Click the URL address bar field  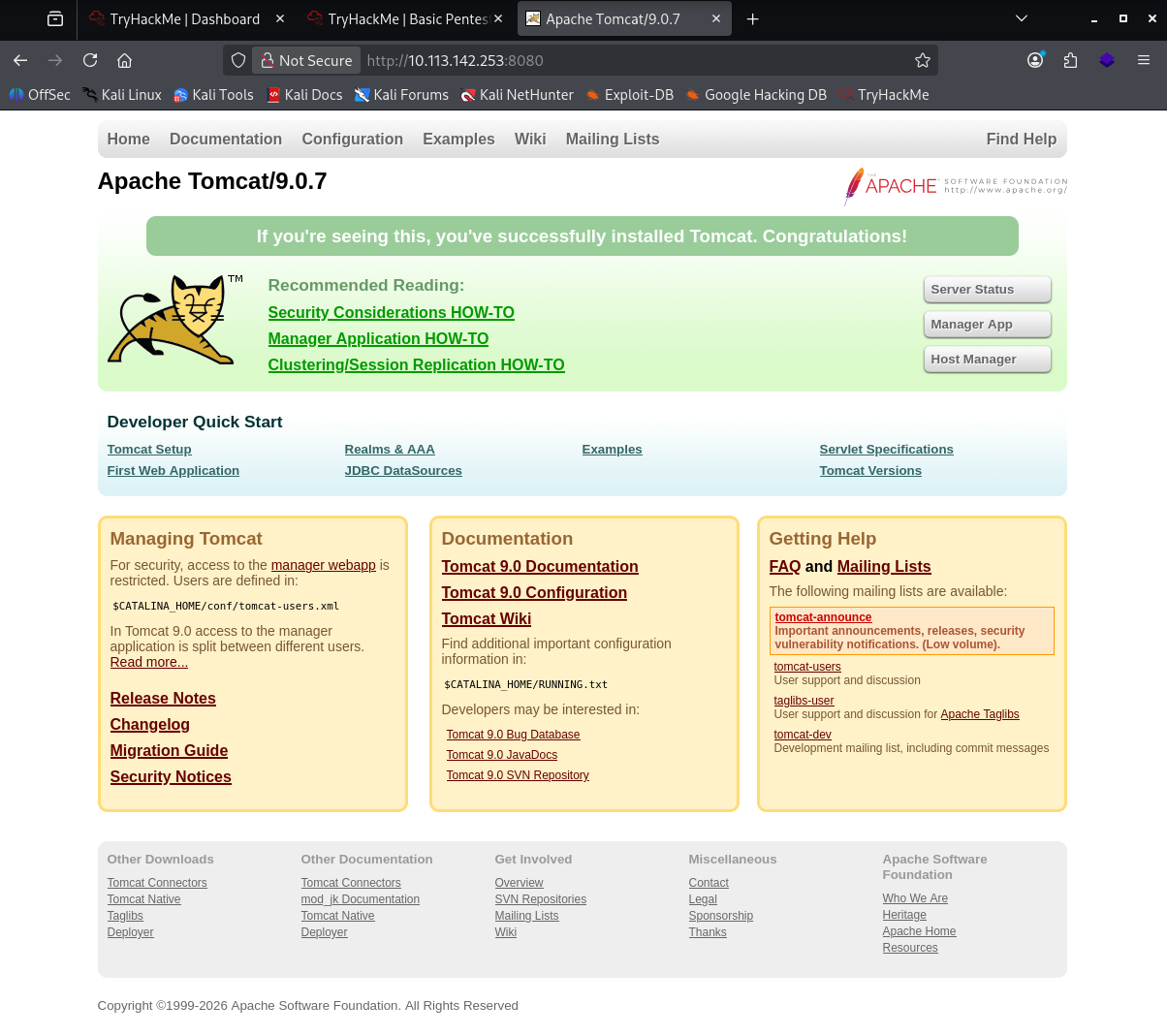630,60
